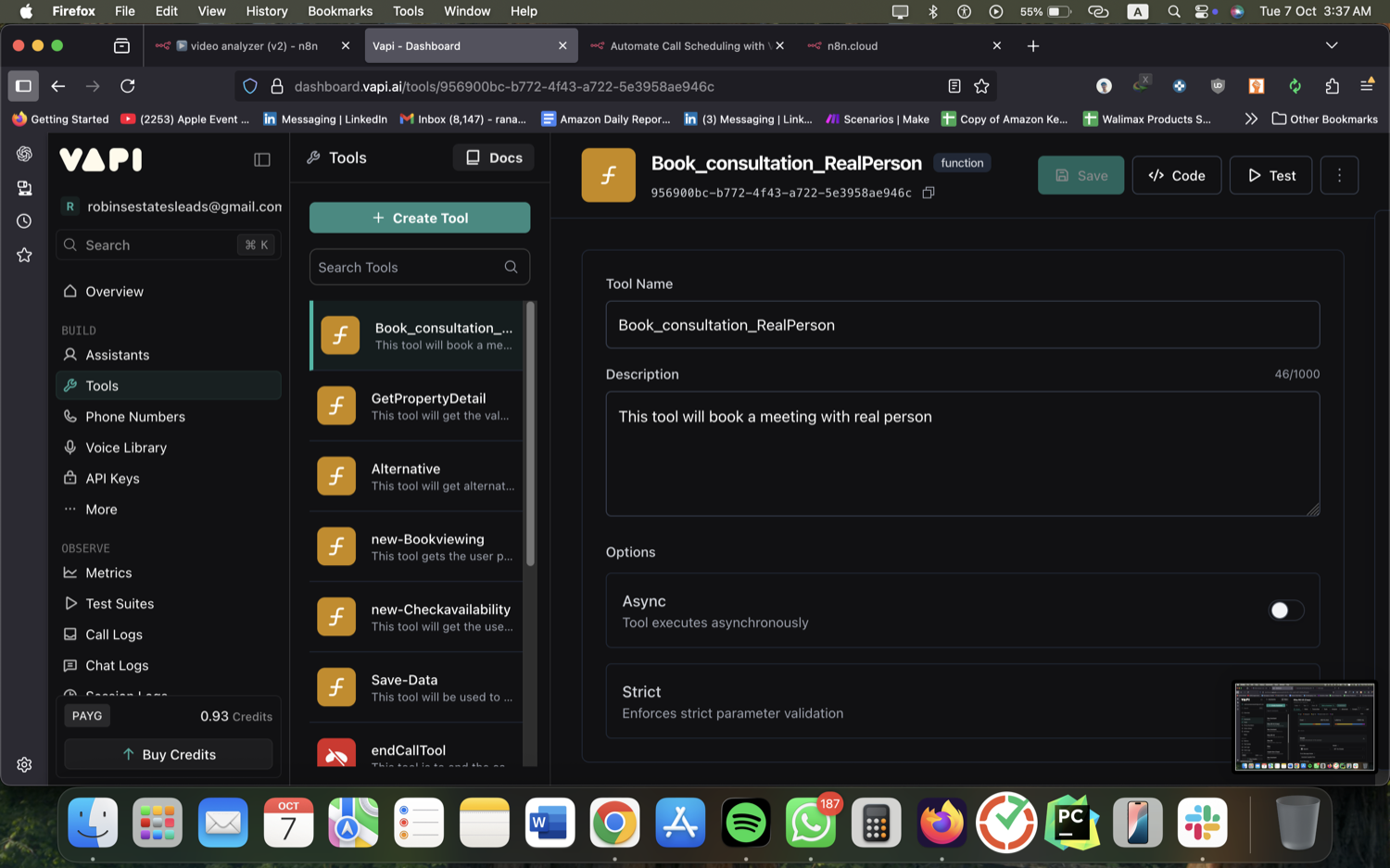Open Other Bookmarks folder
The height and width of the screenshot is (868, 1390).
click(1325, 119)
